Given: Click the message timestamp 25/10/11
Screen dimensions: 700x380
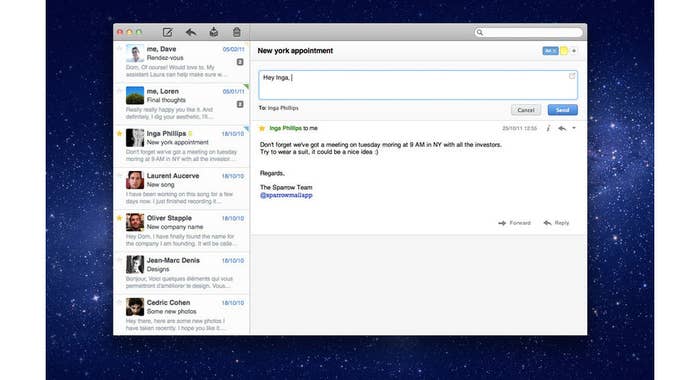Looking at the screenshot, I should (519, 129).
